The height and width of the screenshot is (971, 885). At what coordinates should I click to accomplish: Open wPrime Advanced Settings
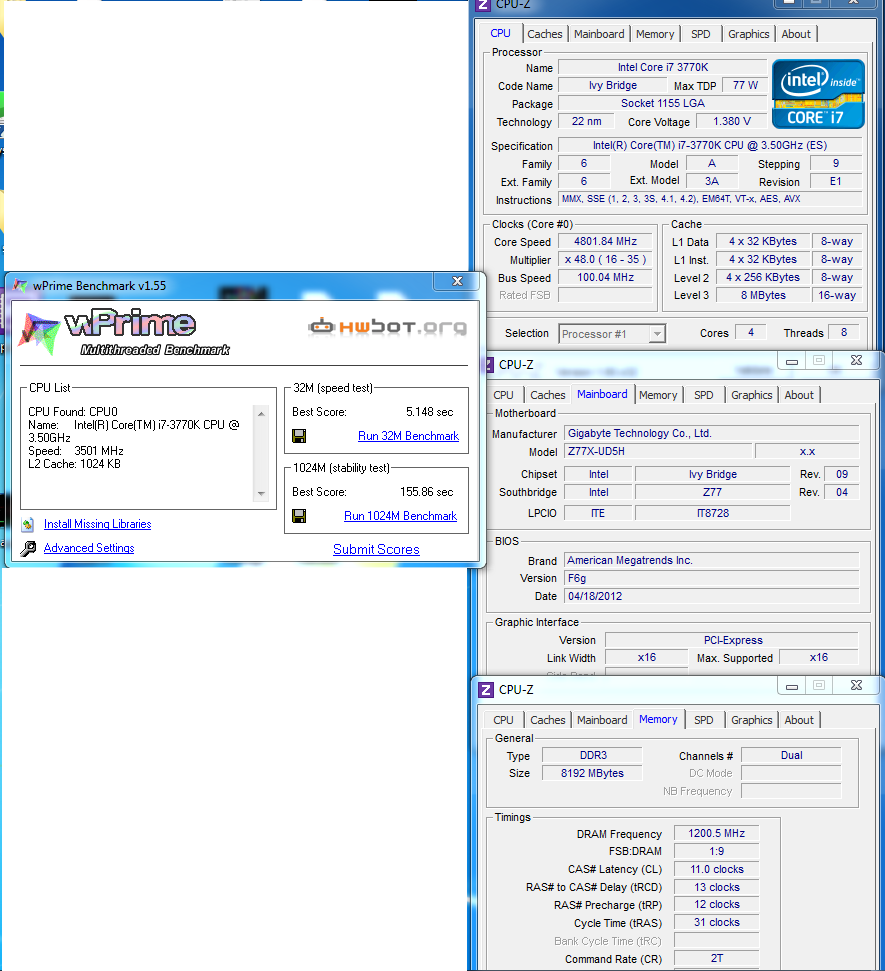89,548
